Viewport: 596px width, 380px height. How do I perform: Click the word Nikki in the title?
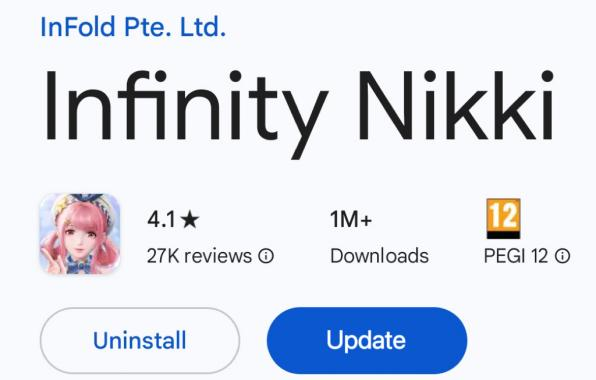(455, 105)
